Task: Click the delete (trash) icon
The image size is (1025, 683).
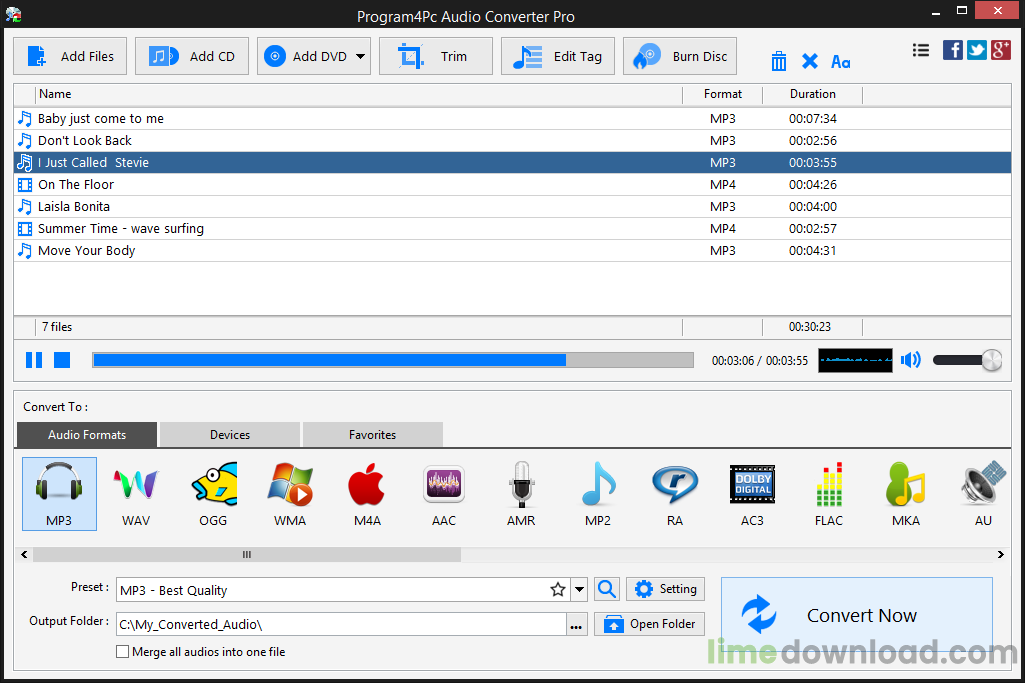Action: click(779, 60)
